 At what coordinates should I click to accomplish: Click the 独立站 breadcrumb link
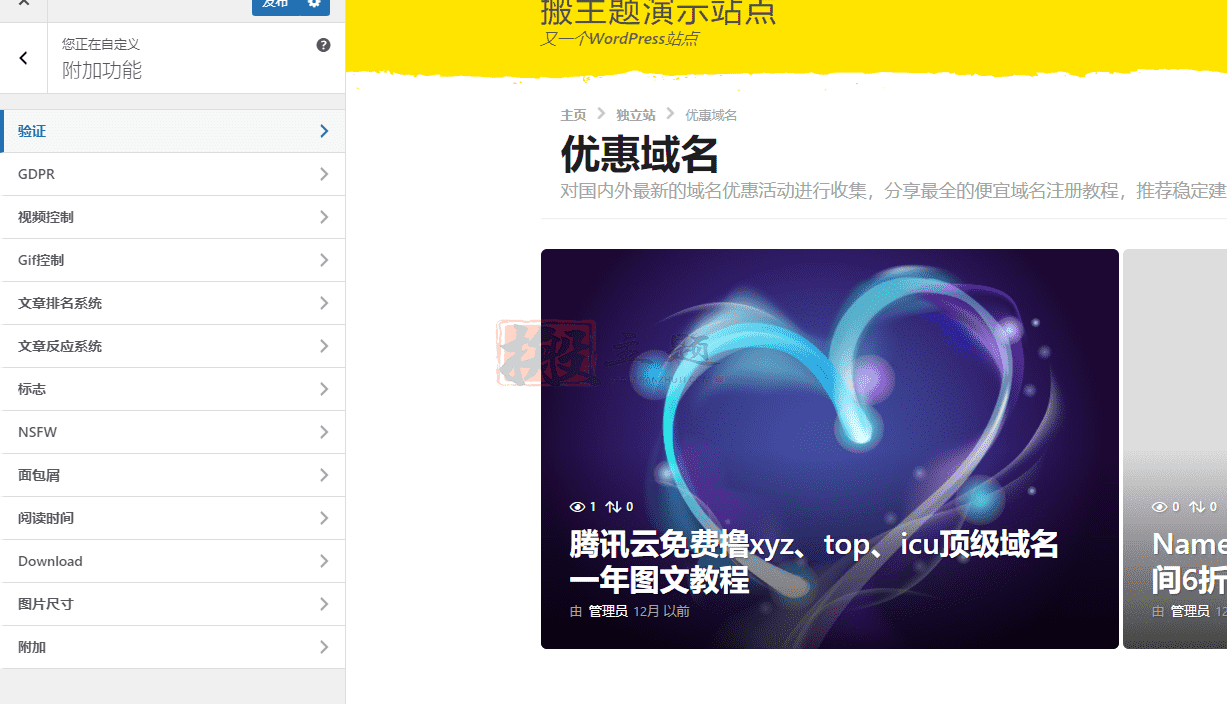click(636, 115)
